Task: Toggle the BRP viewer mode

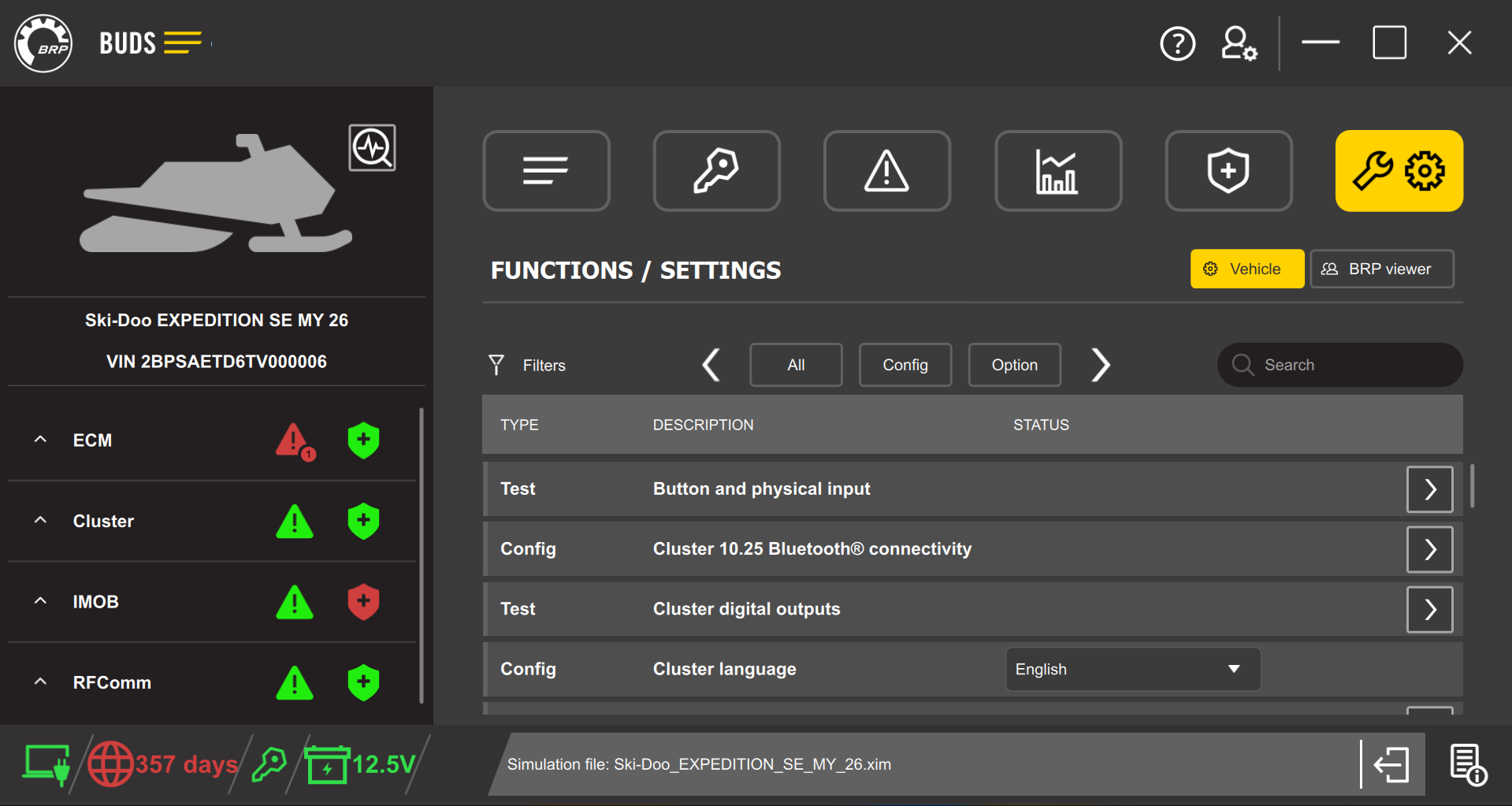Action: click(x=1381, y=268)
